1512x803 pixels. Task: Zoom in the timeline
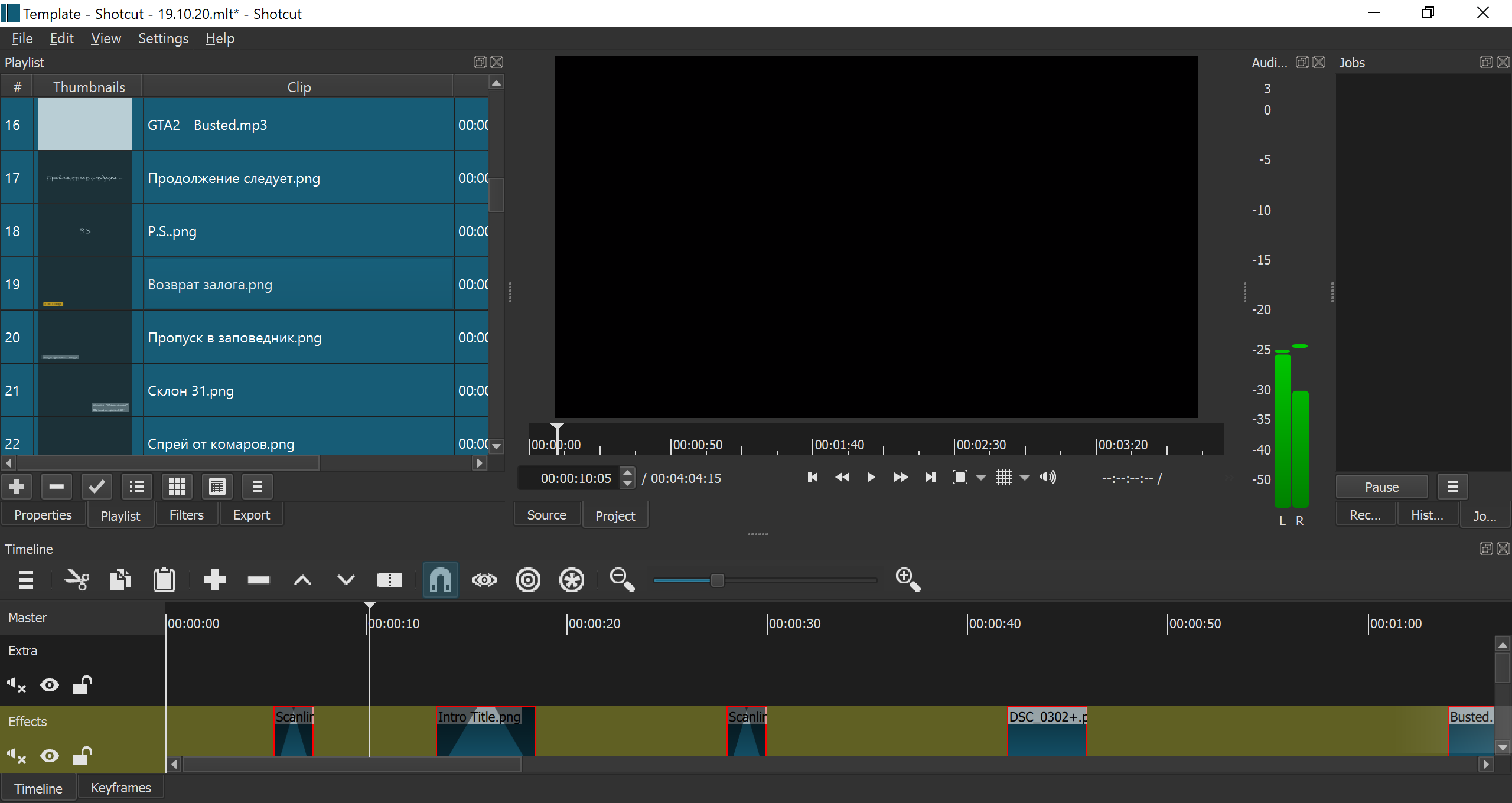pos(908,580)
